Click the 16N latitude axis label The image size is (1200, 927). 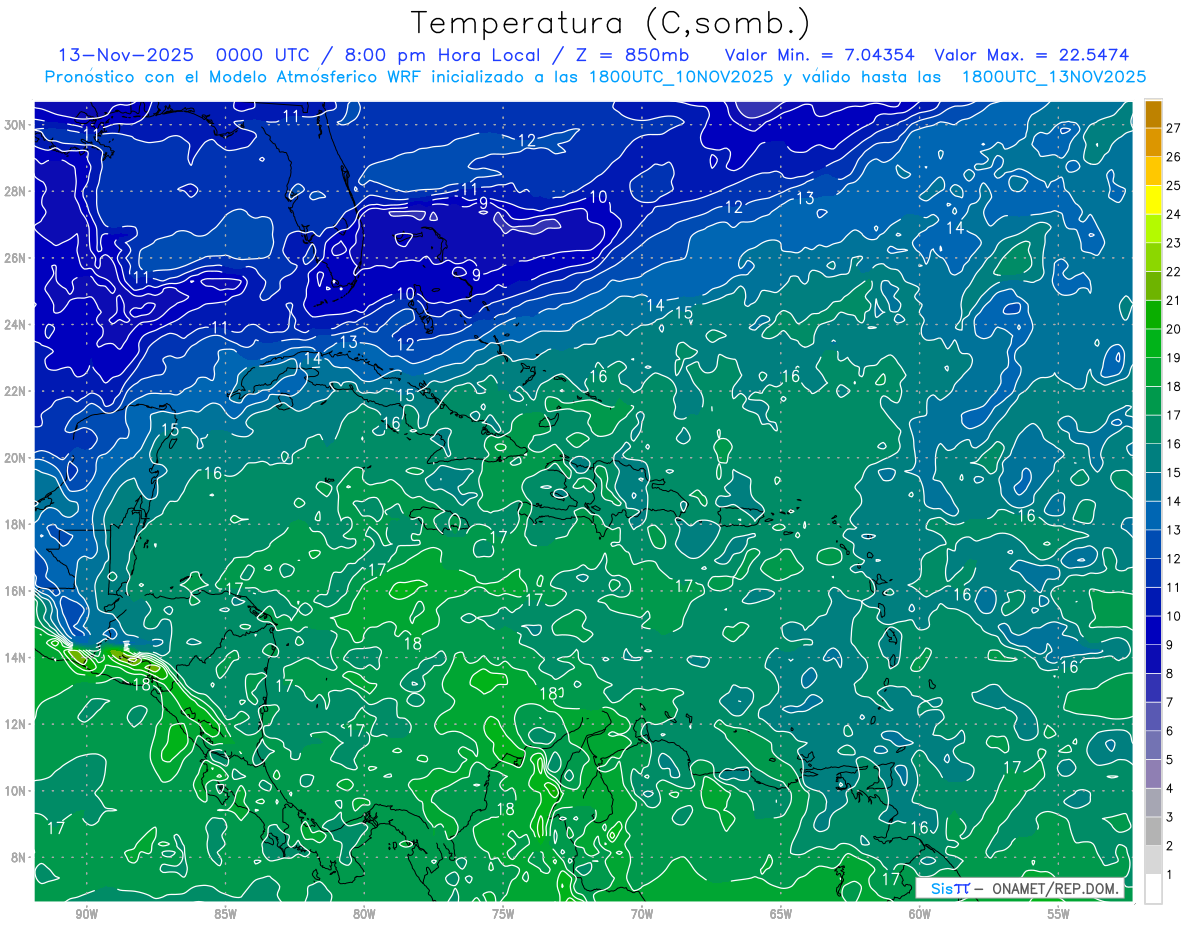click(x=17, y=591)
